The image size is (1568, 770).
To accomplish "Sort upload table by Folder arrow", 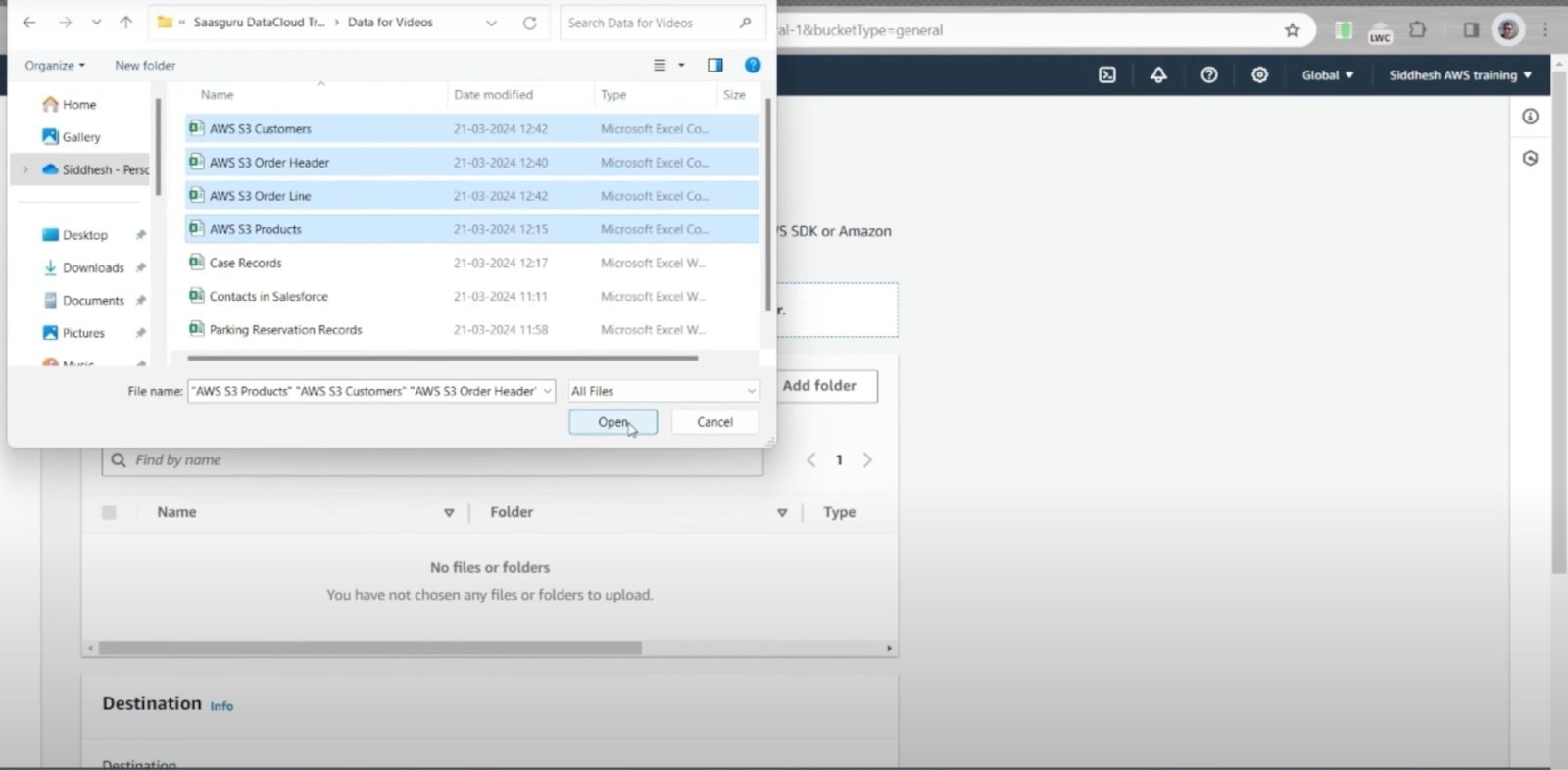I will 782,512.
